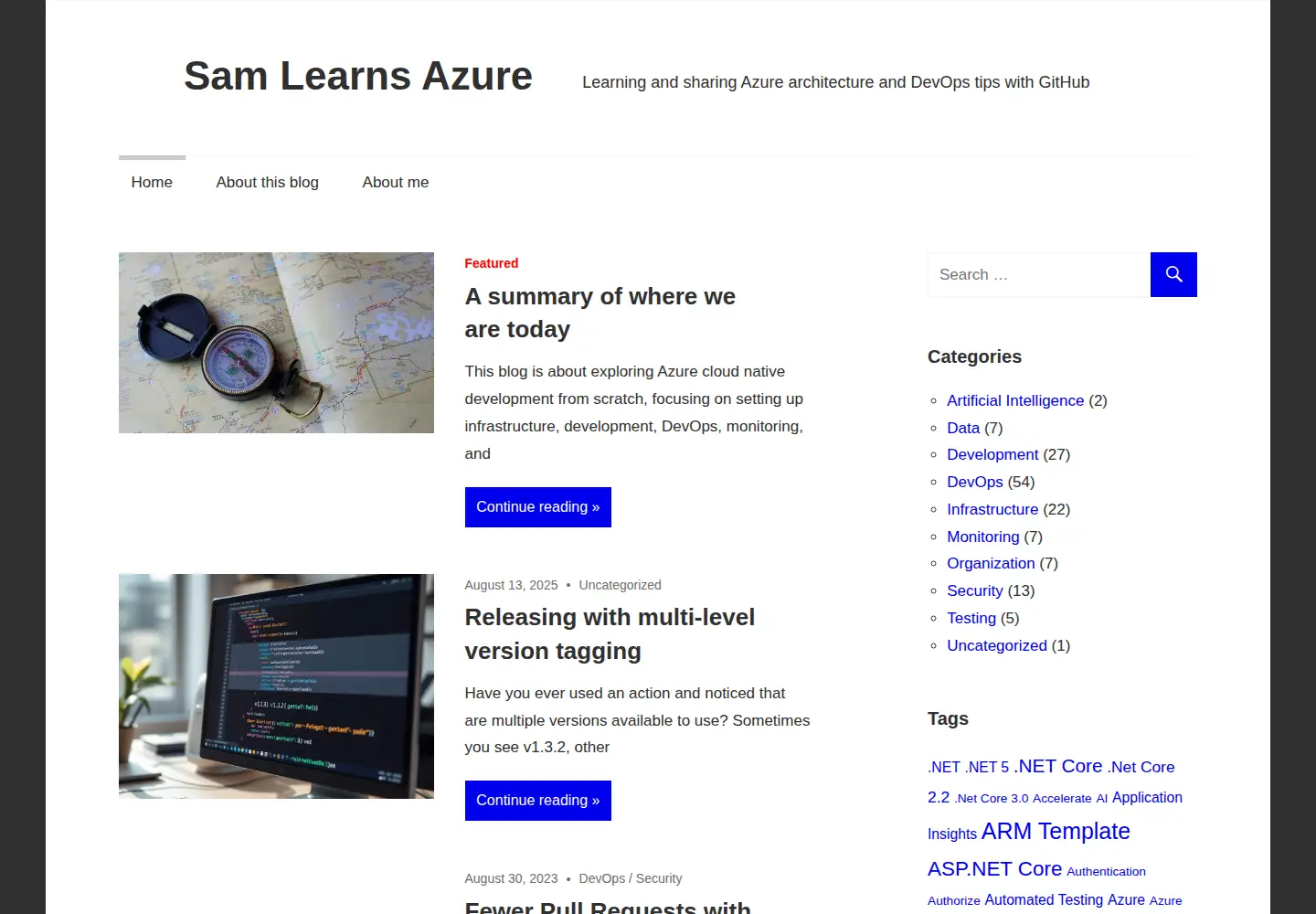The width and height of the screenshot is (1316, 914).
Task: Select the Development category
Action: pyautogui.click(x=992, y=454)
